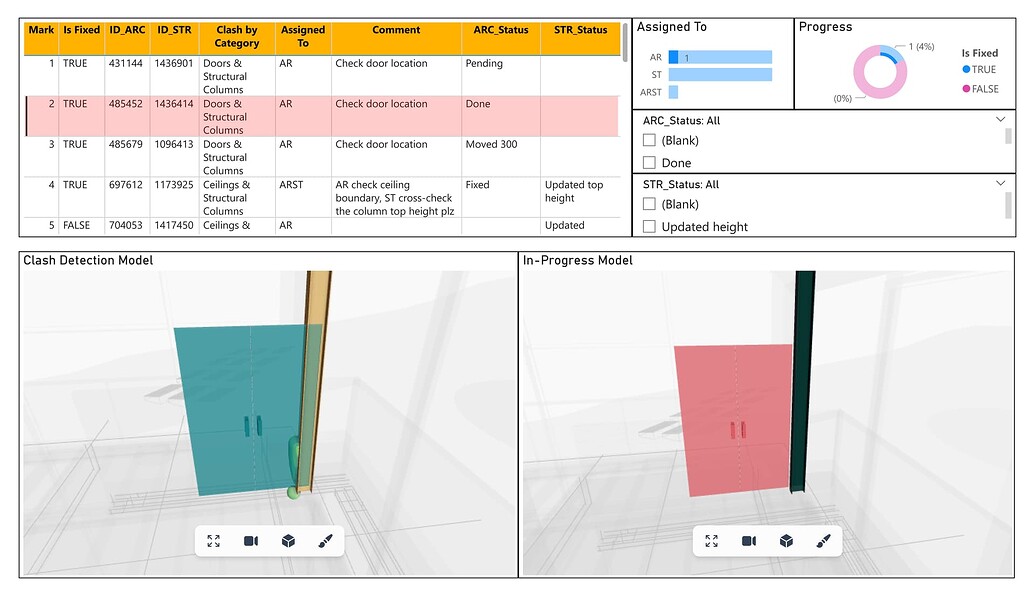Click camera icon in Clash Detection Model viewer
This screenshot has height=597, width=1035.
251,541
